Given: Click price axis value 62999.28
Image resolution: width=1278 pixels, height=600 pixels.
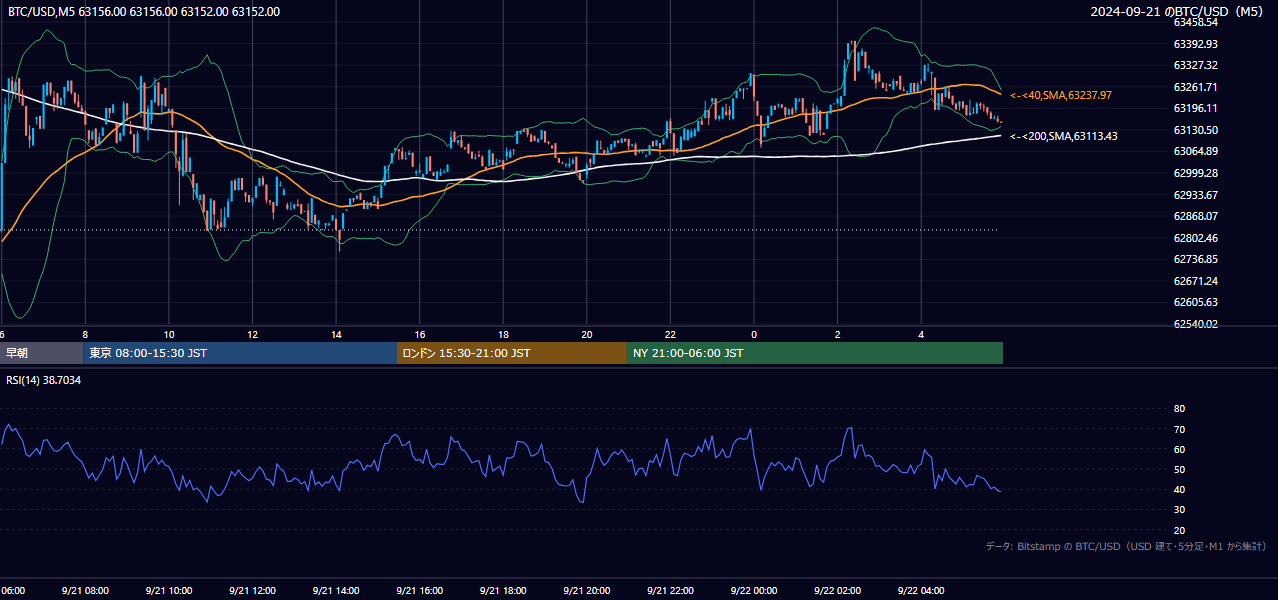Looking at the screenshot, I should coord(1195,173).
